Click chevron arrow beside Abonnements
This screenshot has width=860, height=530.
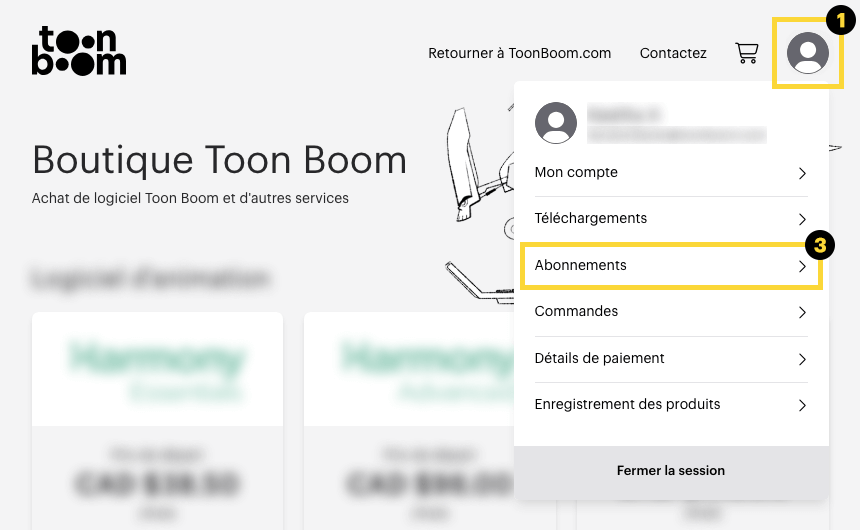(x=802, y=267)
